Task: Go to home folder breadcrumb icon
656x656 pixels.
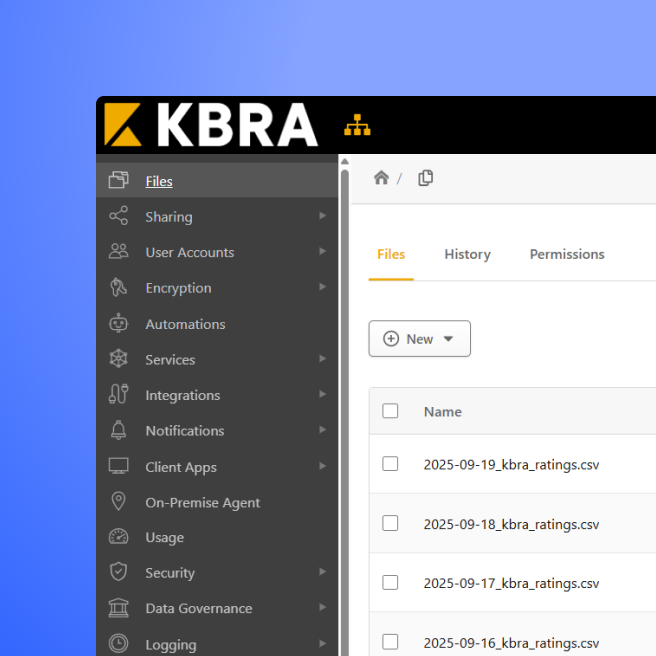Action: (381, 178)
